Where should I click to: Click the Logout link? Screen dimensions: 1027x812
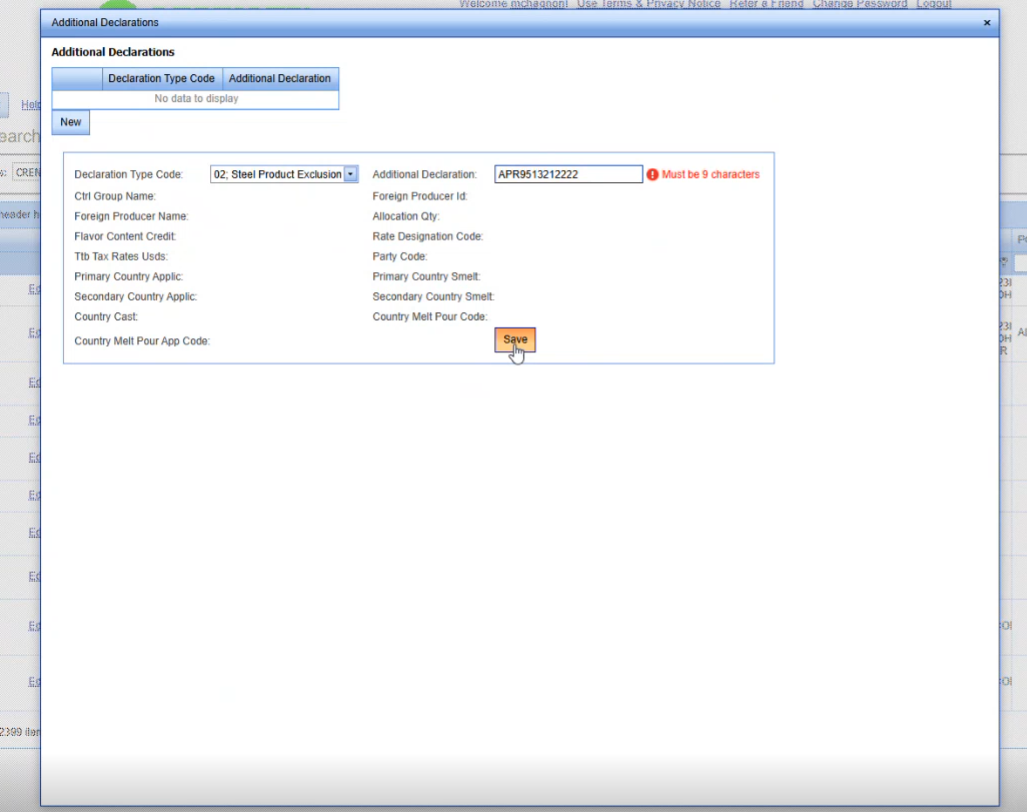(x=933, y=4)
